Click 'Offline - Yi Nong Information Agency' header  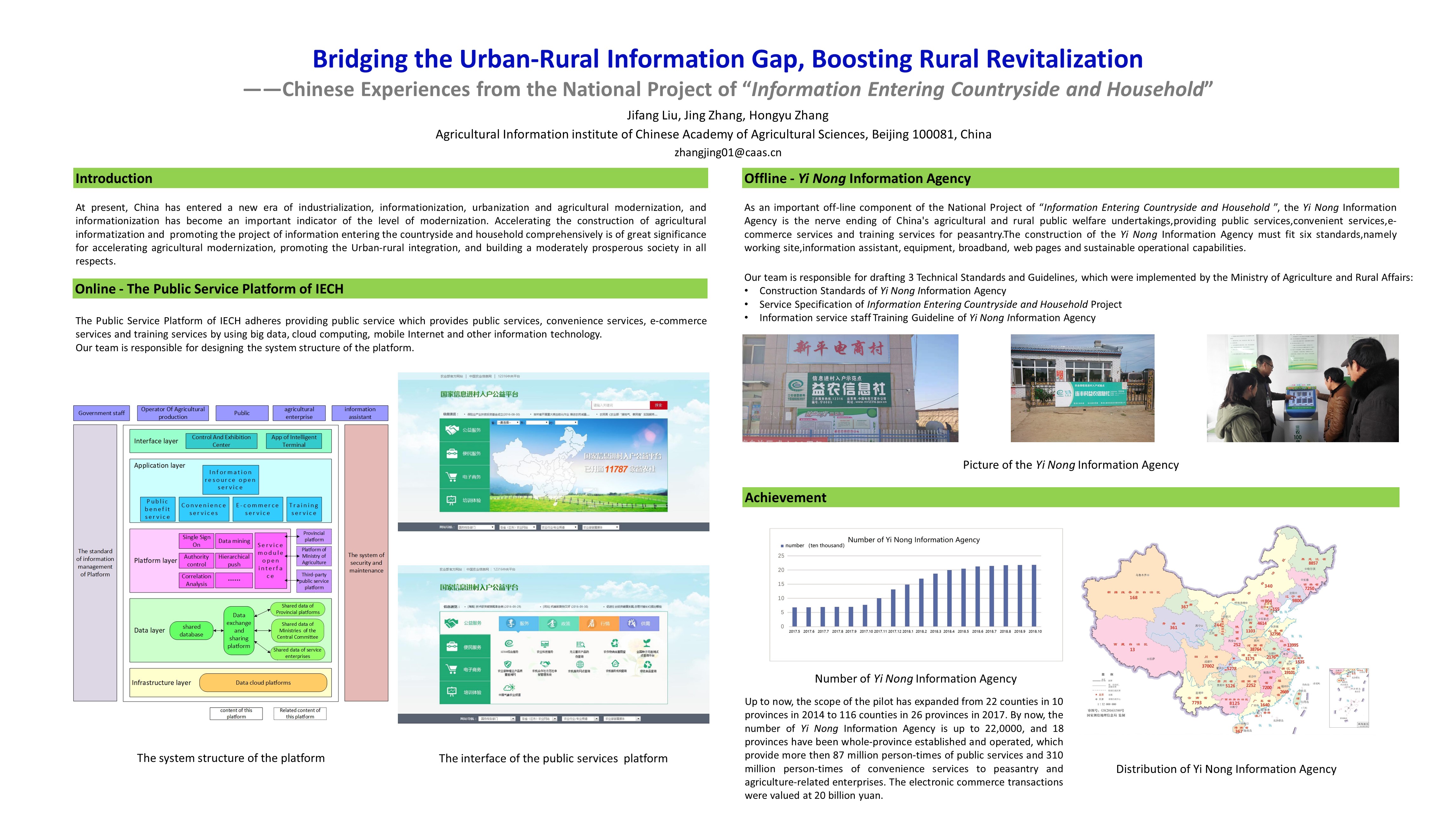coord(1071,179)
